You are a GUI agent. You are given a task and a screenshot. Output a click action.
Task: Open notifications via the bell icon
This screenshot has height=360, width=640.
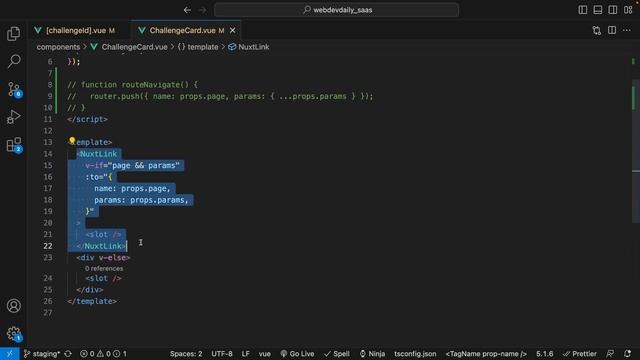click(x=627, y=353)
